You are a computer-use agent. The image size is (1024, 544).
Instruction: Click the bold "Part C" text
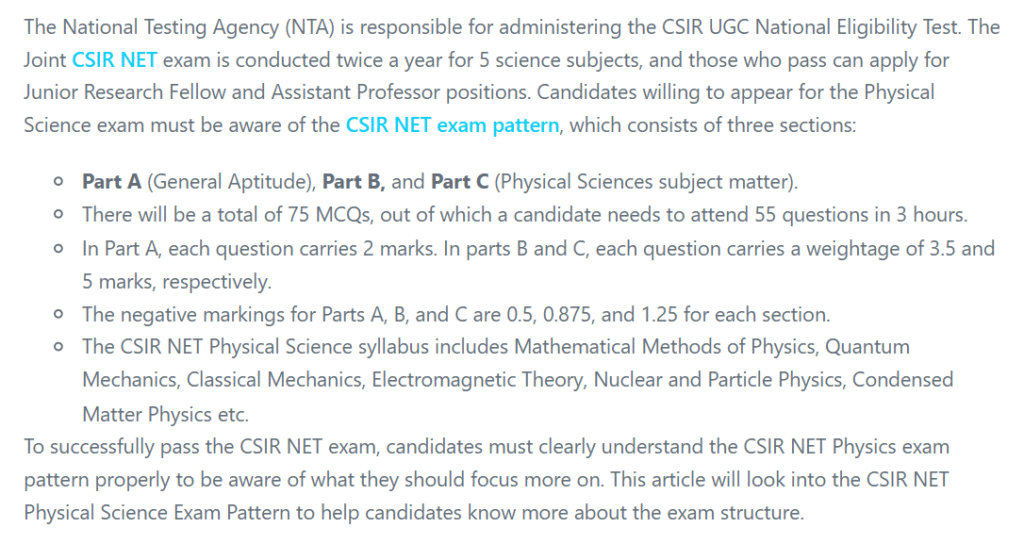coord(460,182)
